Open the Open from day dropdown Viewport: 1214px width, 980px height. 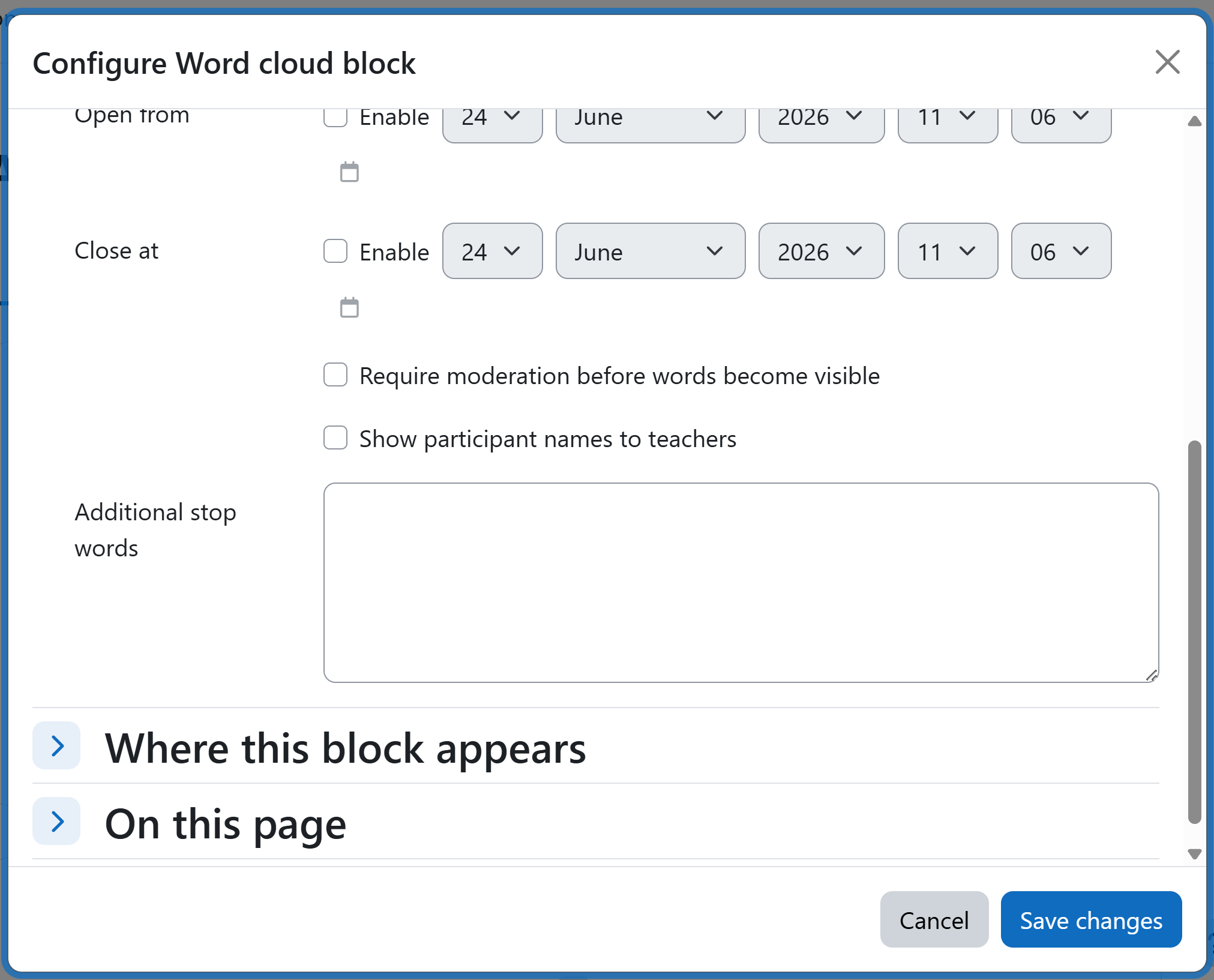click(x=493, y=125)
